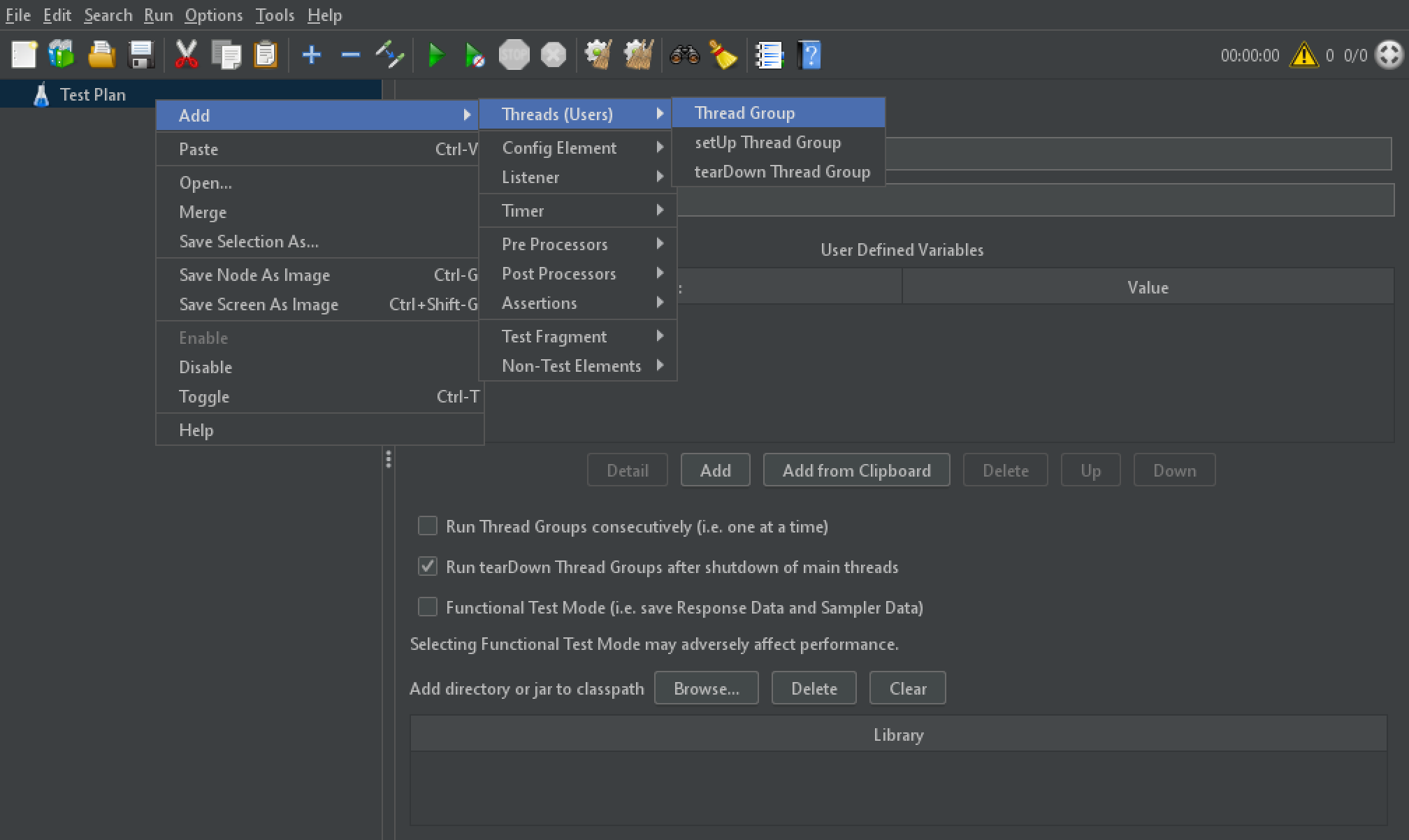Image resolution: width=1409 pixels, height=840 pixels.
Task: Click the Add from Clipboard button
Action: [856, 470]
